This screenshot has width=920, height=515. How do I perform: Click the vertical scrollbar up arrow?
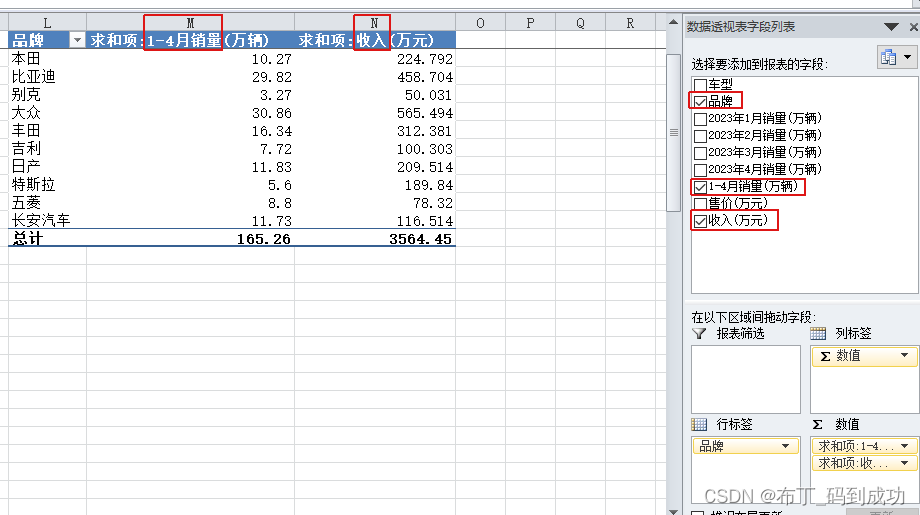click(x=673, y=22)
